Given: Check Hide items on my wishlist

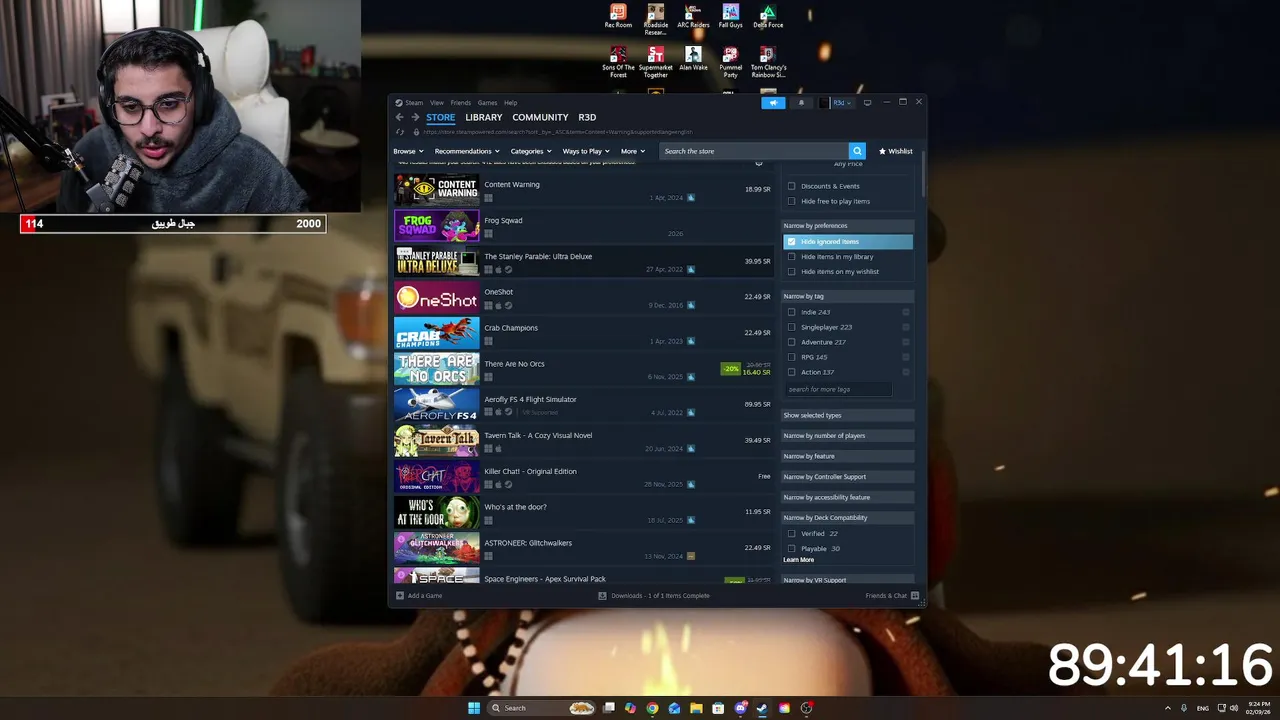Looking at the screenshot, I should click(792, 271).
